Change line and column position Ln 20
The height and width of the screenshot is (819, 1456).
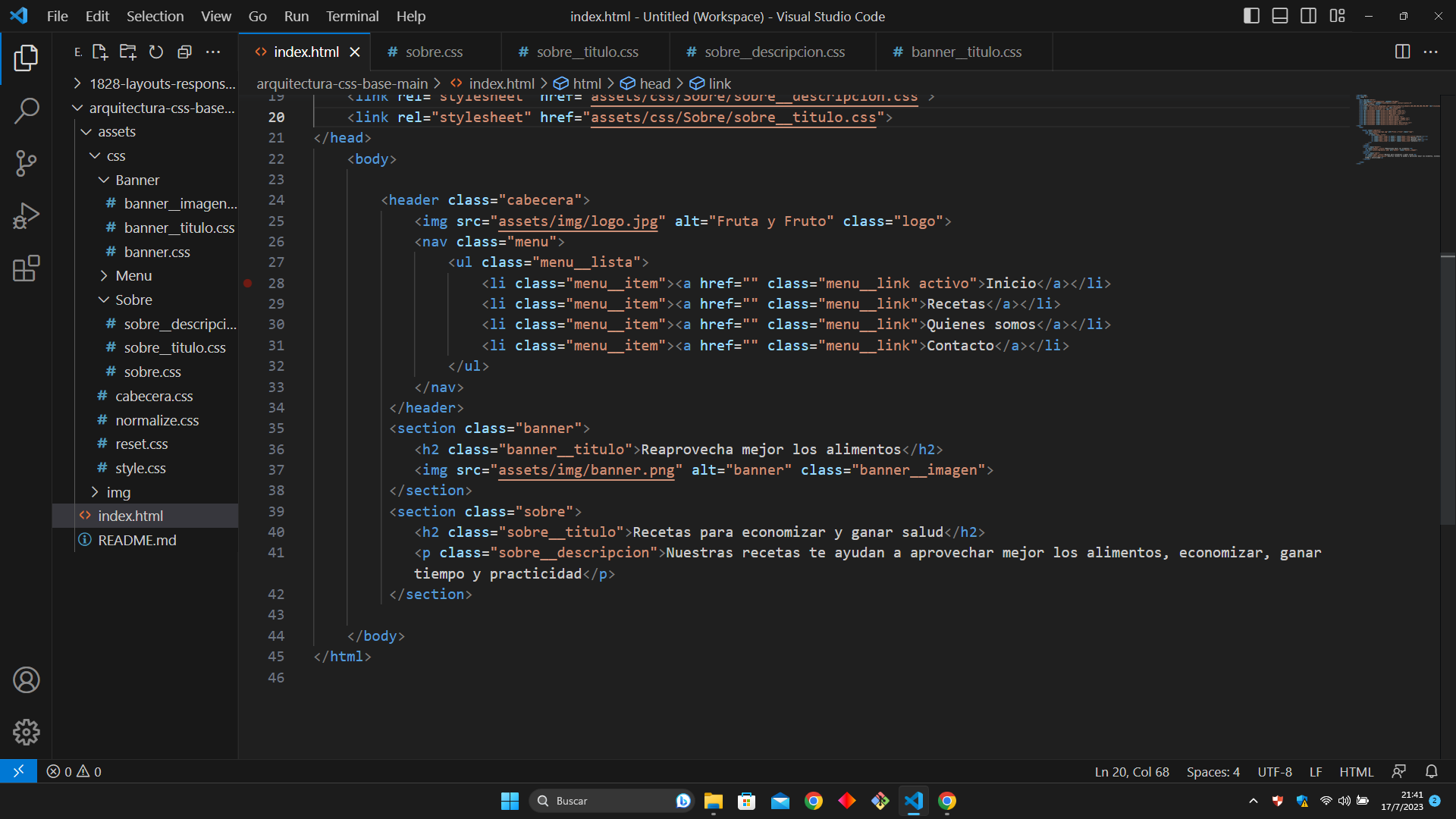pyautogui.click(x=1131, y=771)
